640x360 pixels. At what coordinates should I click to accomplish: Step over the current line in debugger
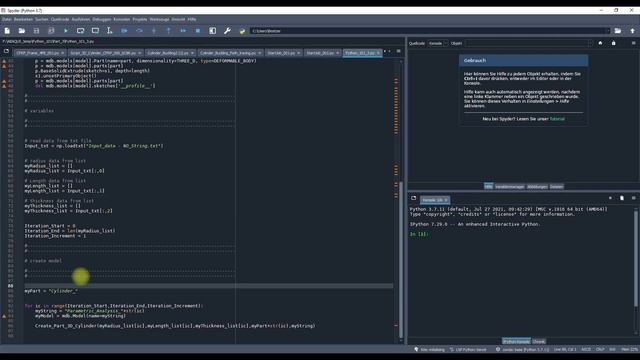(139, 31)
